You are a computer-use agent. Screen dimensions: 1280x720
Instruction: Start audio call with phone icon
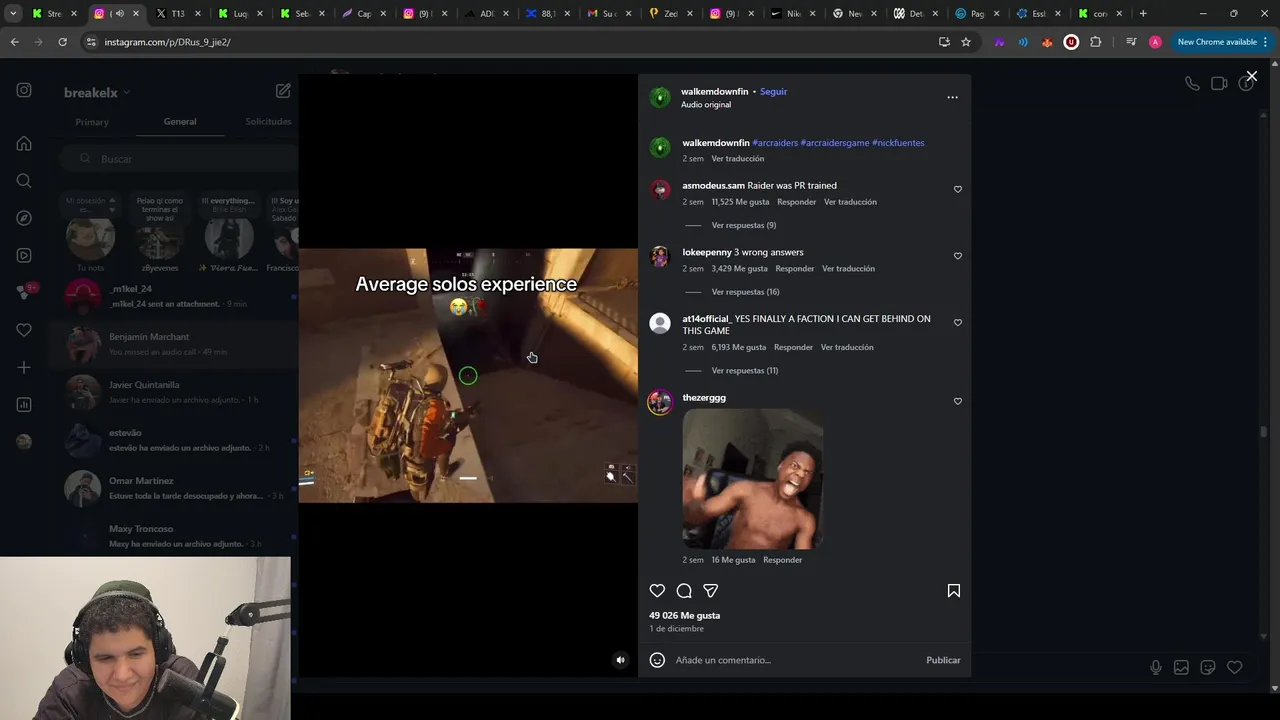[1192, 84]
